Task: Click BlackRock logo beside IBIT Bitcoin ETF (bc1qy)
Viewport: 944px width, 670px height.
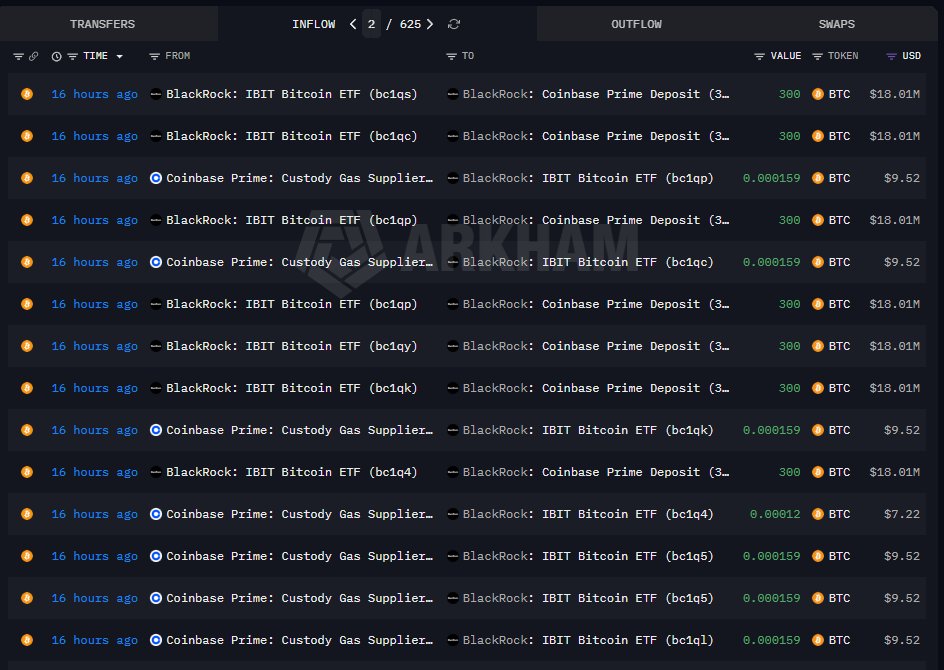Action: tap(156, 346)
